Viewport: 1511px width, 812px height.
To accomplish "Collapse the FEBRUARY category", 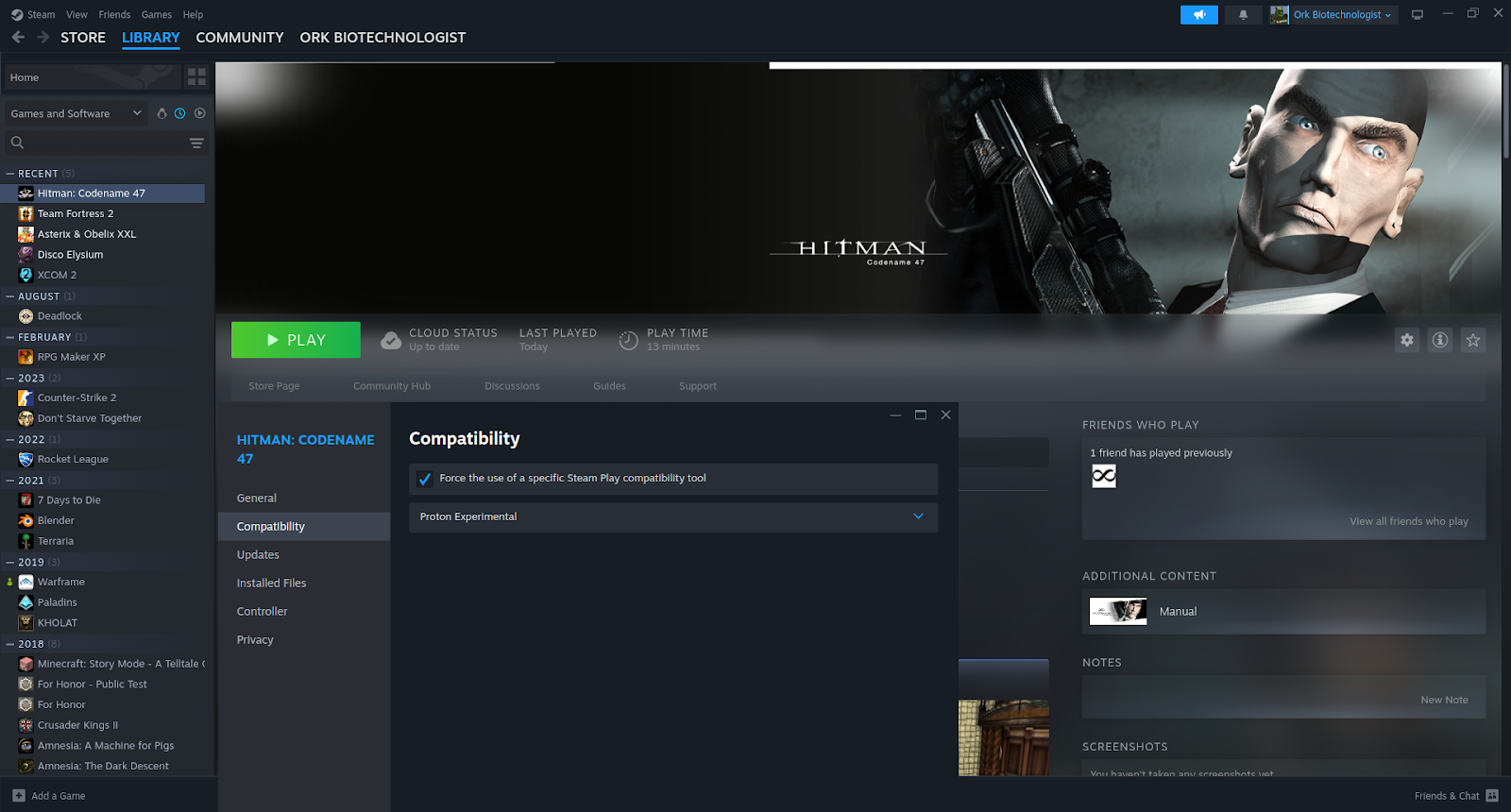I will click(10, 337).
